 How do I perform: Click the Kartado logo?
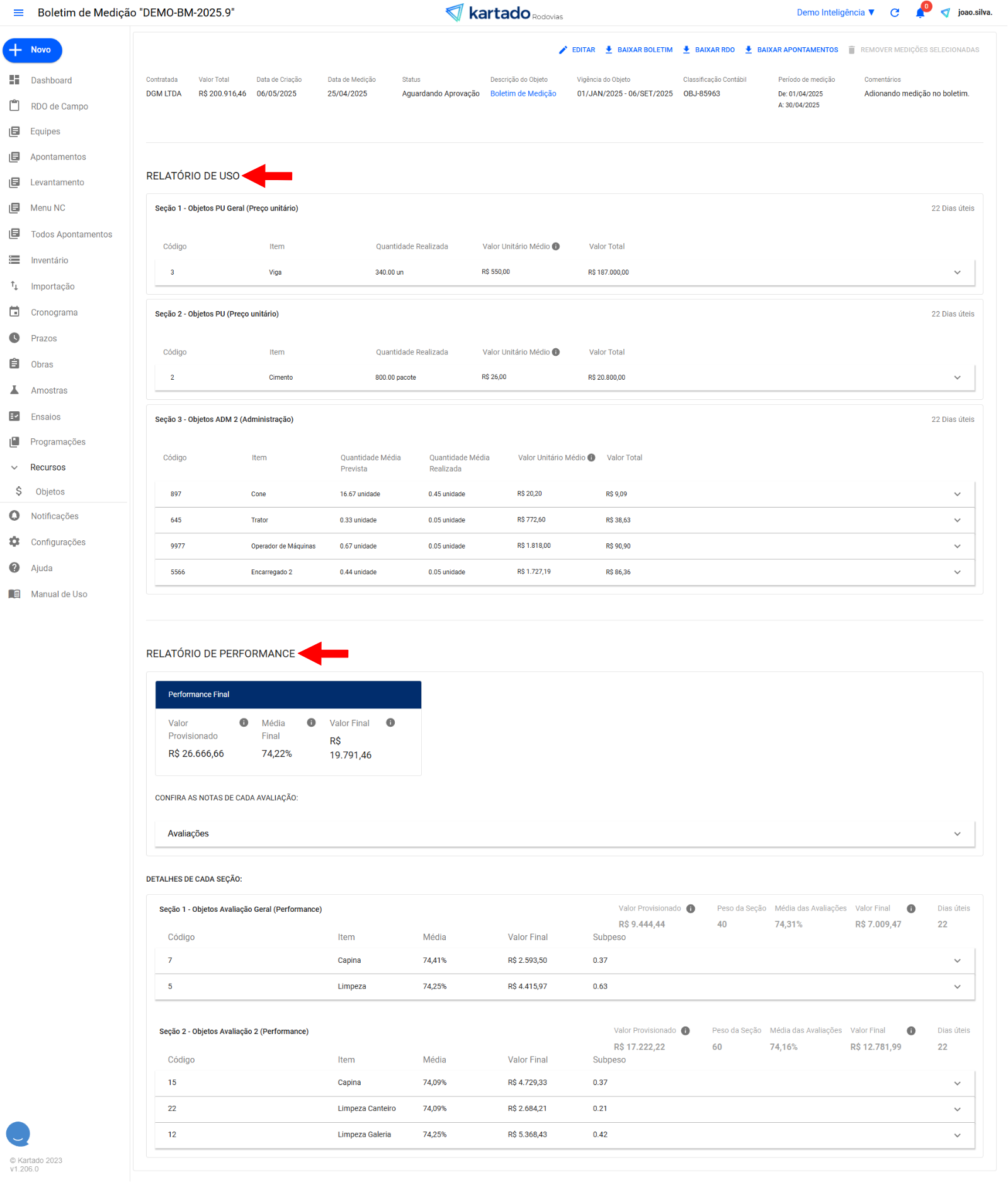pos(503,13)
